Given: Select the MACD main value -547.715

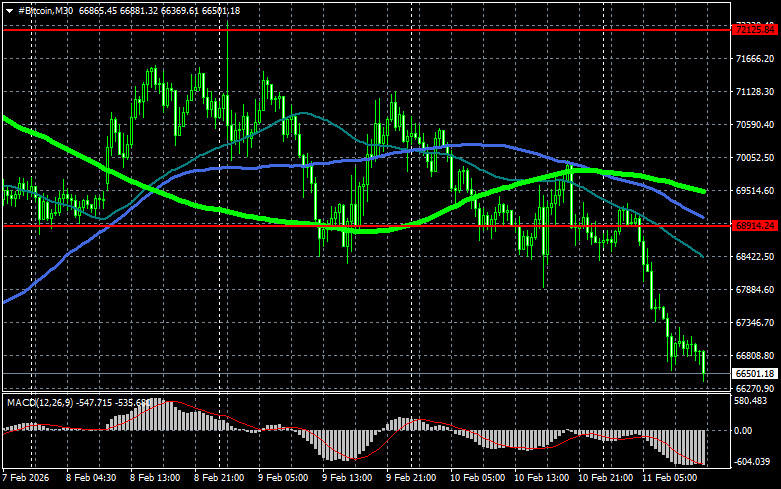Looking at the screenshot, I should (x=95, y=402).
